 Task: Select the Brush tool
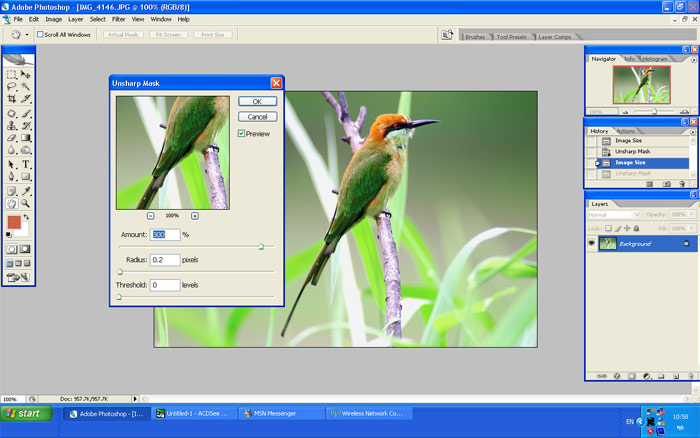coord(25,114)
